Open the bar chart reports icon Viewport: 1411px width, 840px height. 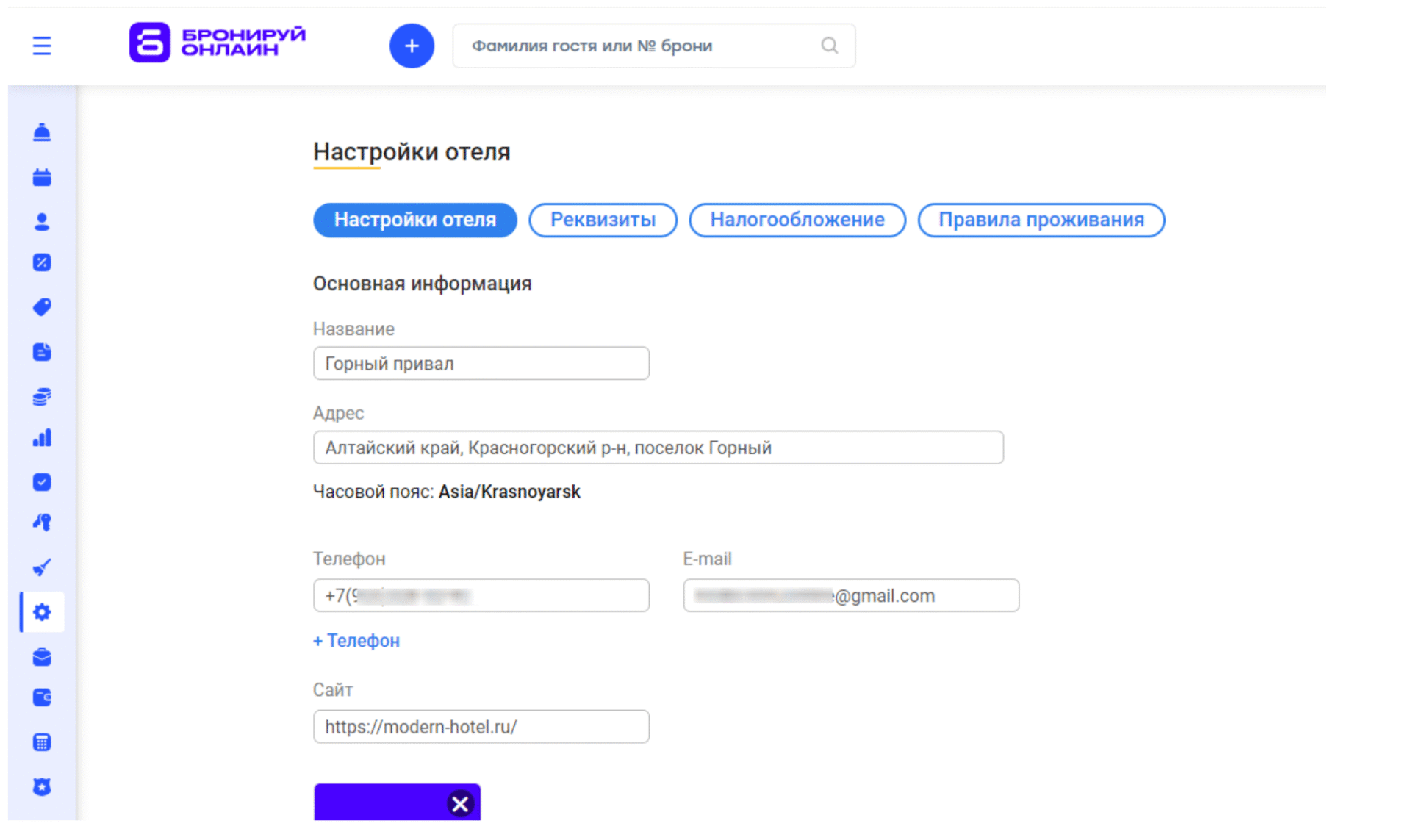(42, 439)
